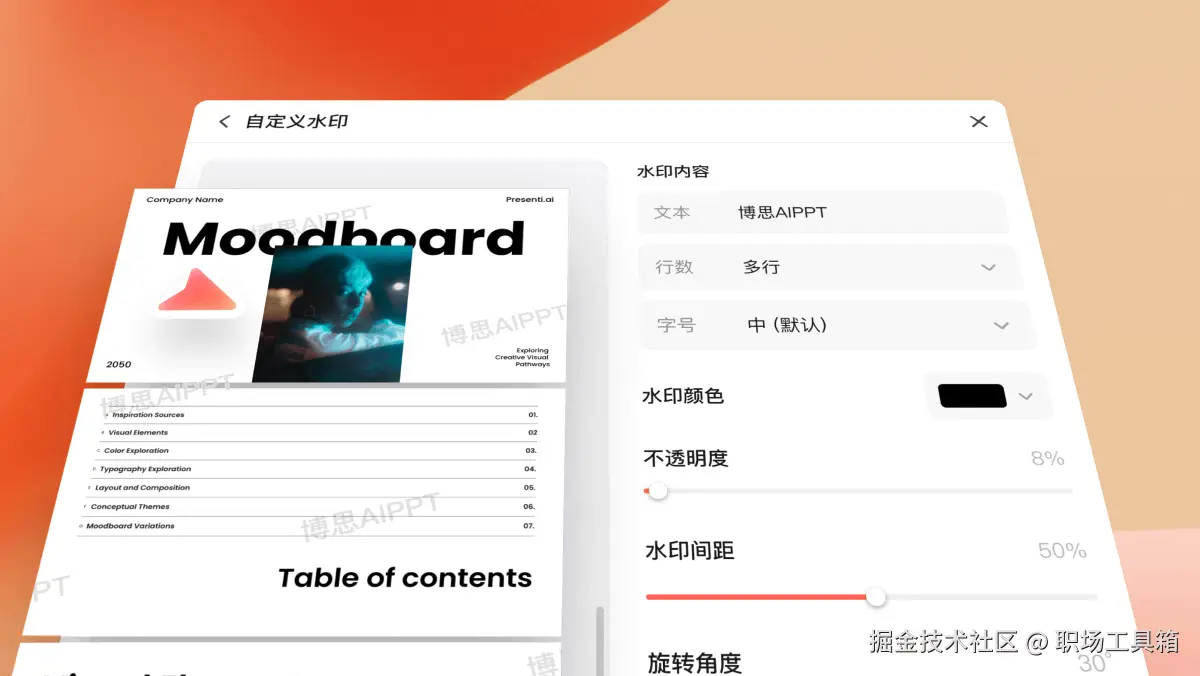
Task: Click the preview pane scrollbar
Action: (x=600, y=640)
